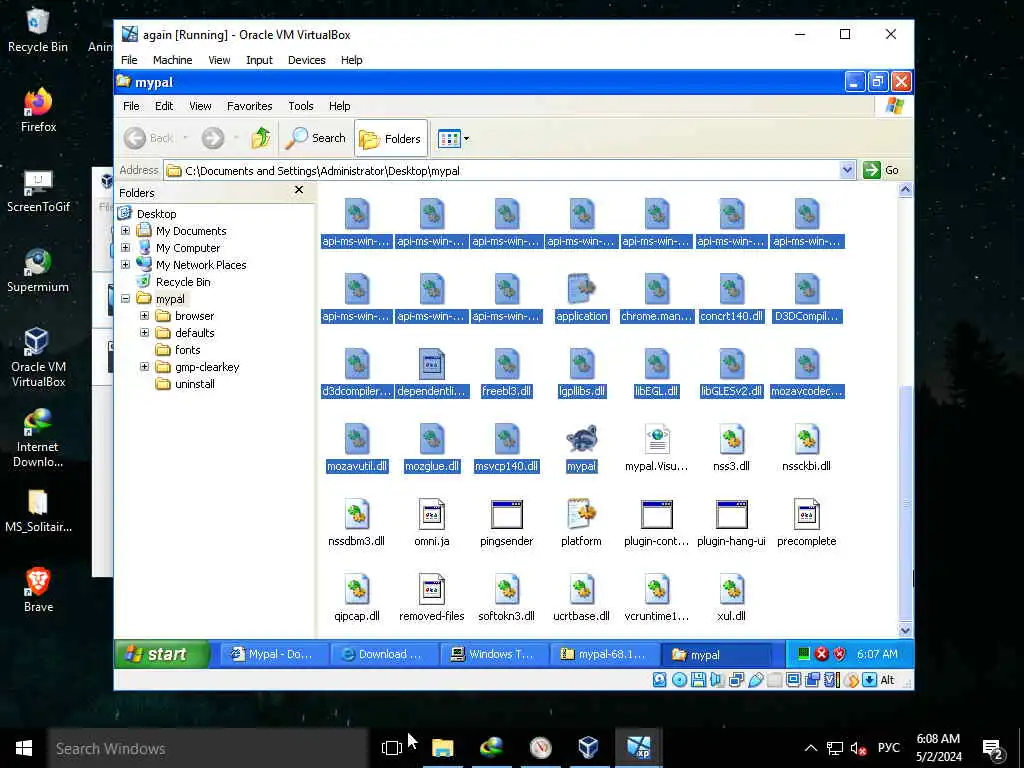The width and height of the screenshot is (1024, 768).
Task: Select the omni.ja file
Action: click(x=432, y=524)
